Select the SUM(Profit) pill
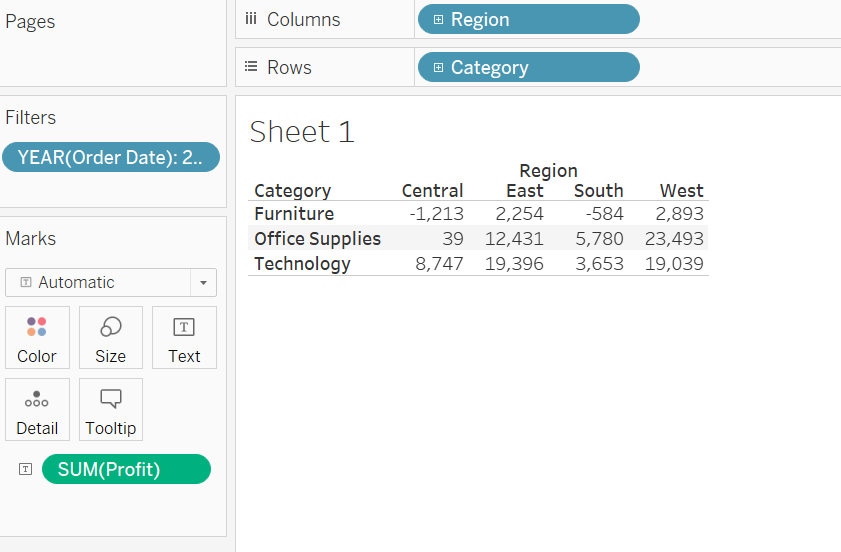The height and width of the screenshot is (552, 841). pyautogui.click(x=126, y=469)
